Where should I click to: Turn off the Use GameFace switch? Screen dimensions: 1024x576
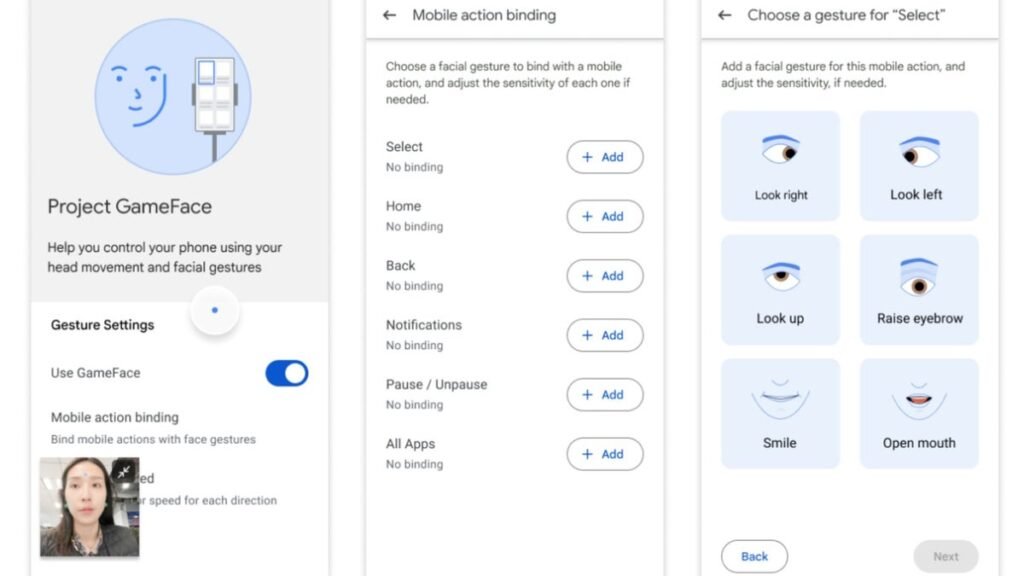tap(286, 373)
